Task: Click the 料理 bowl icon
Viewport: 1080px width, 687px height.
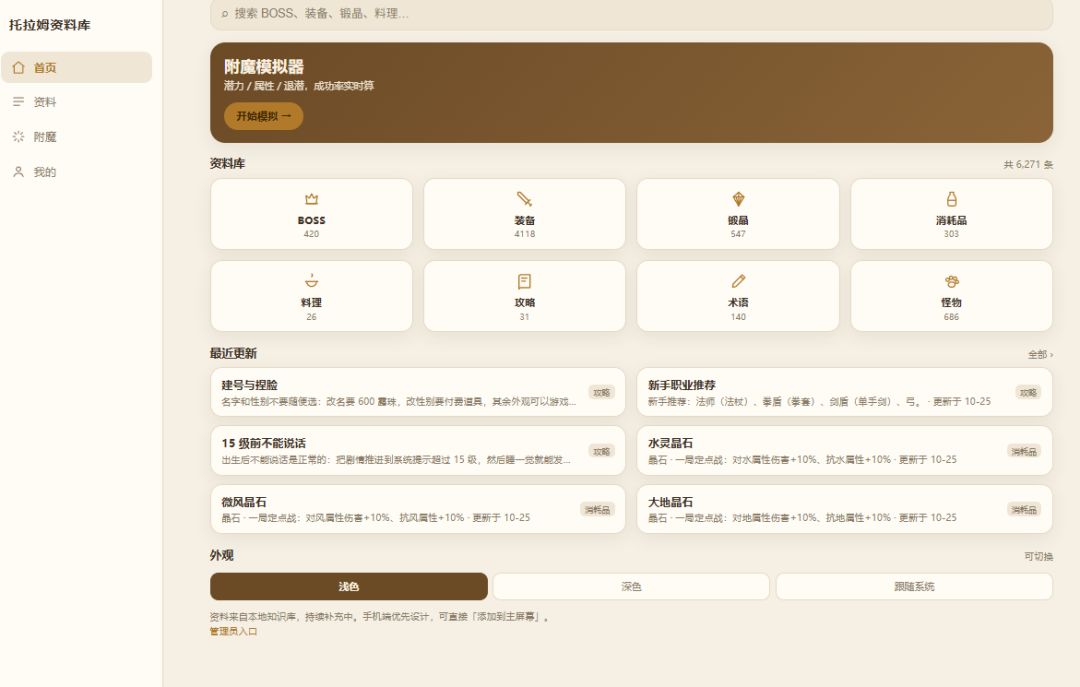Action: [x=311, y=281]
